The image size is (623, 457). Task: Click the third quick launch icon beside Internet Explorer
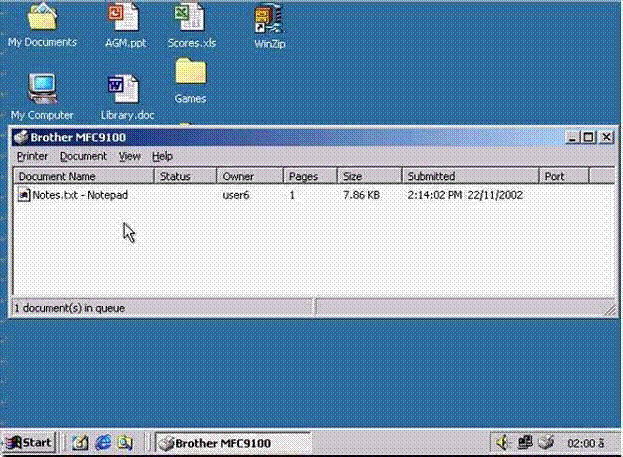coord(125,442)
